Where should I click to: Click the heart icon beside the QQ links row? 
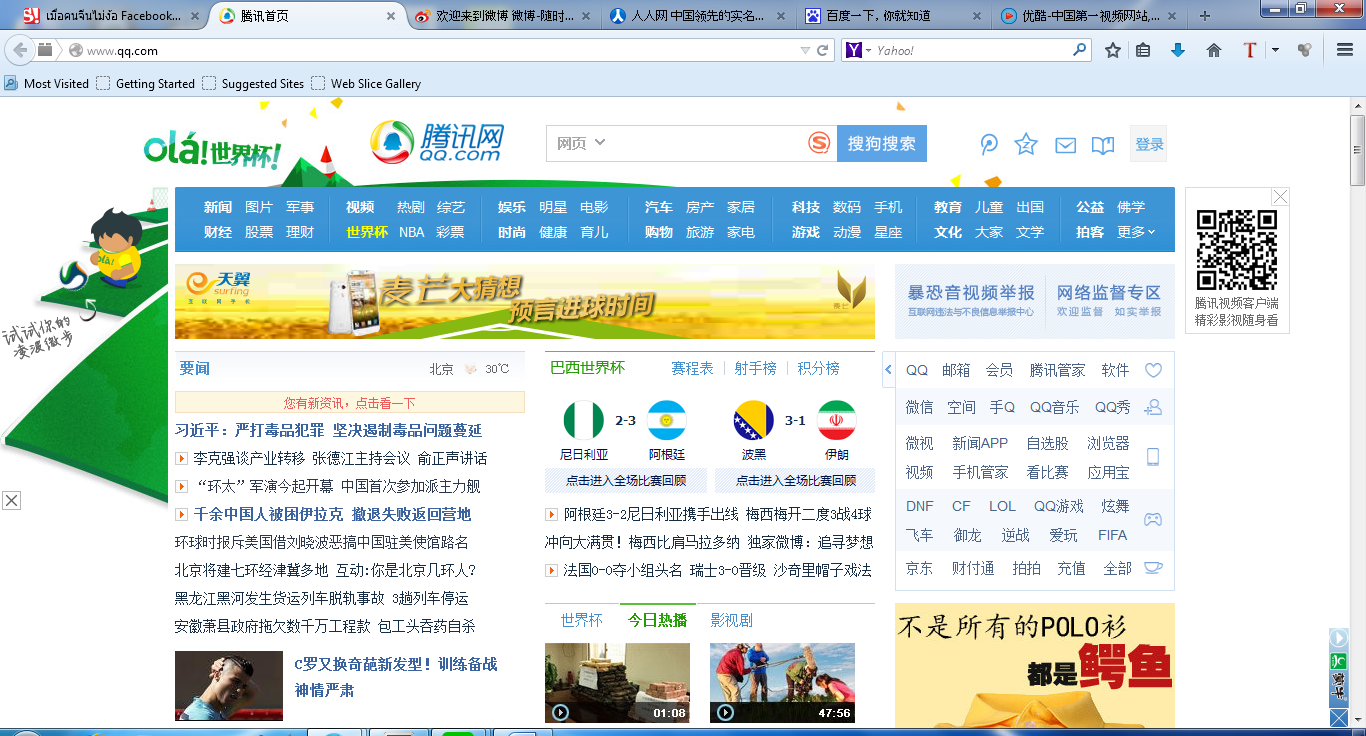click(x=1153, y=370)
